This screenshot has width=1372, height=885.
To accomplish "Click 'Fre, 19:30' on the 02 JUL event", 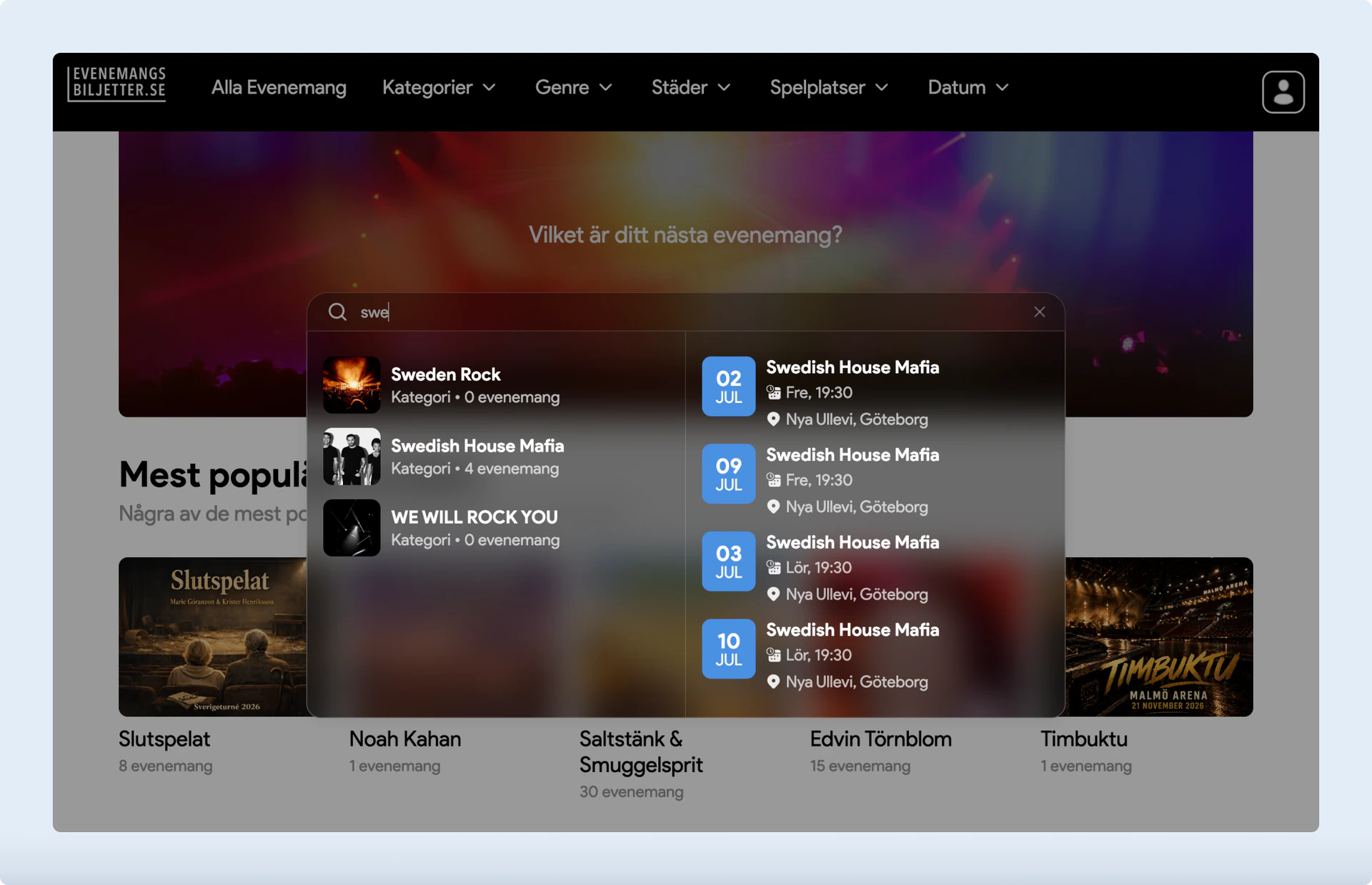I will 819,392.
